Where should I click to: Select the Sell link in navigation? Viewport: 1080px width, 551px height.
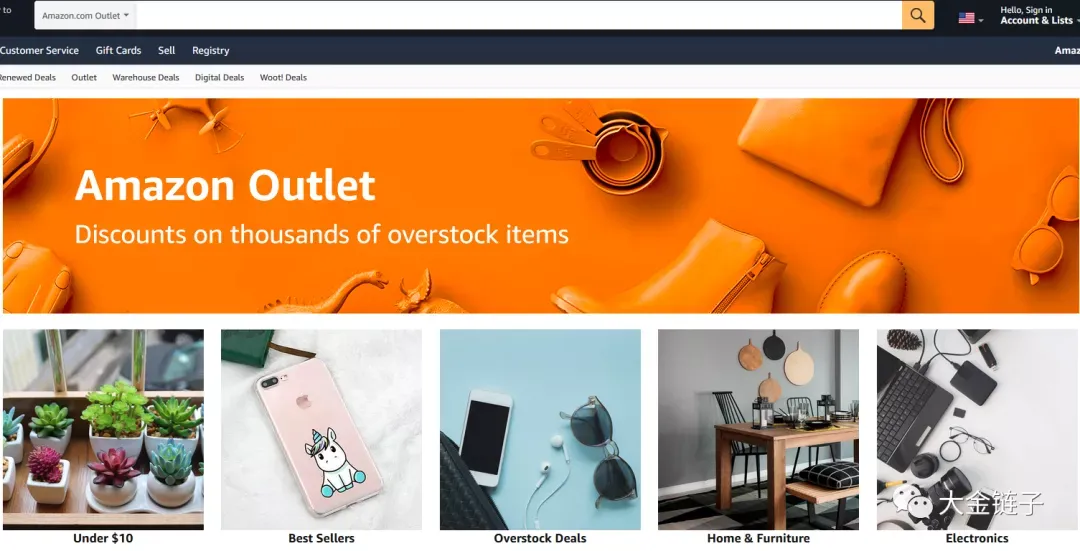(167, 50)
